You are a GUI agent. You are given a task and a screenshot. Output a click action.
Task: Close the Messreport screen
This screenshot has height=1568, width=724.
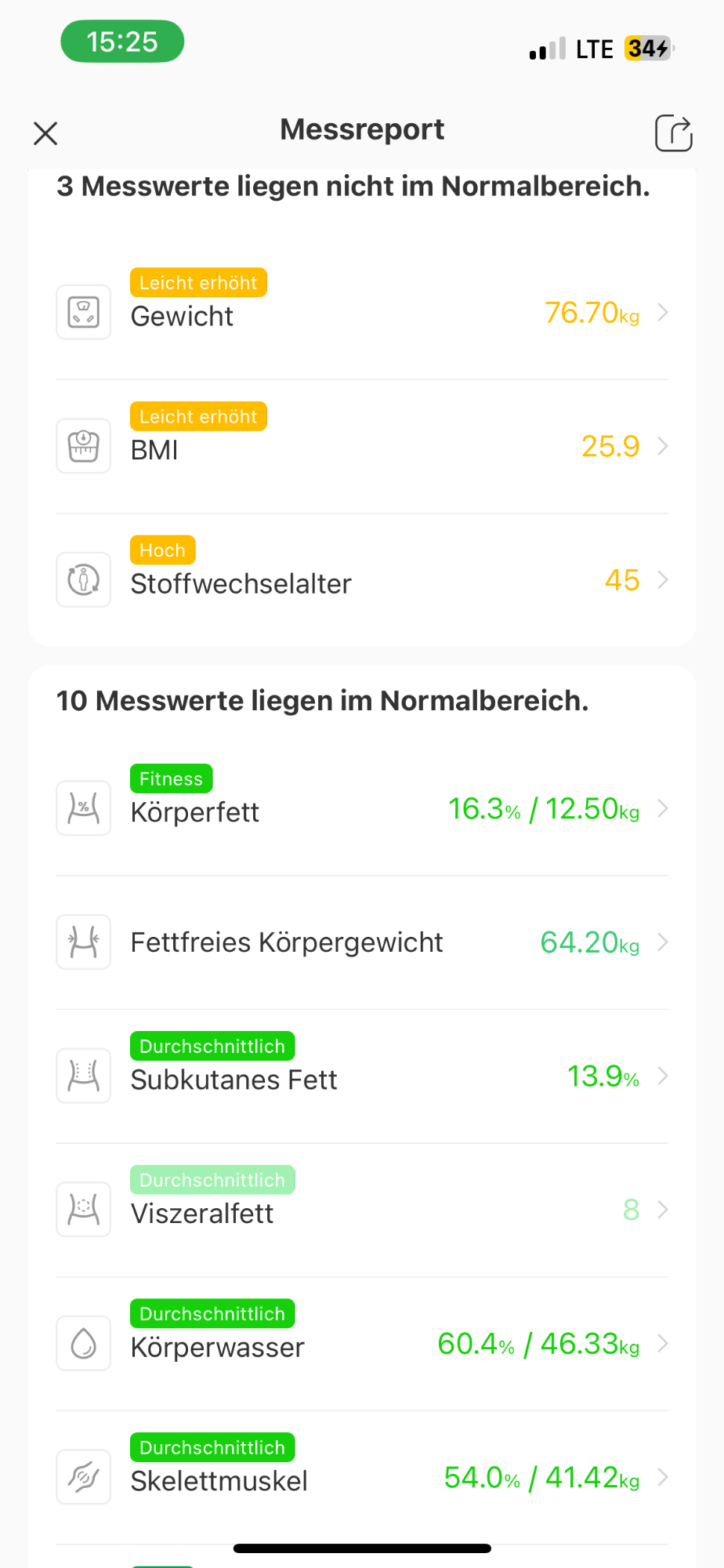point(46,133)
